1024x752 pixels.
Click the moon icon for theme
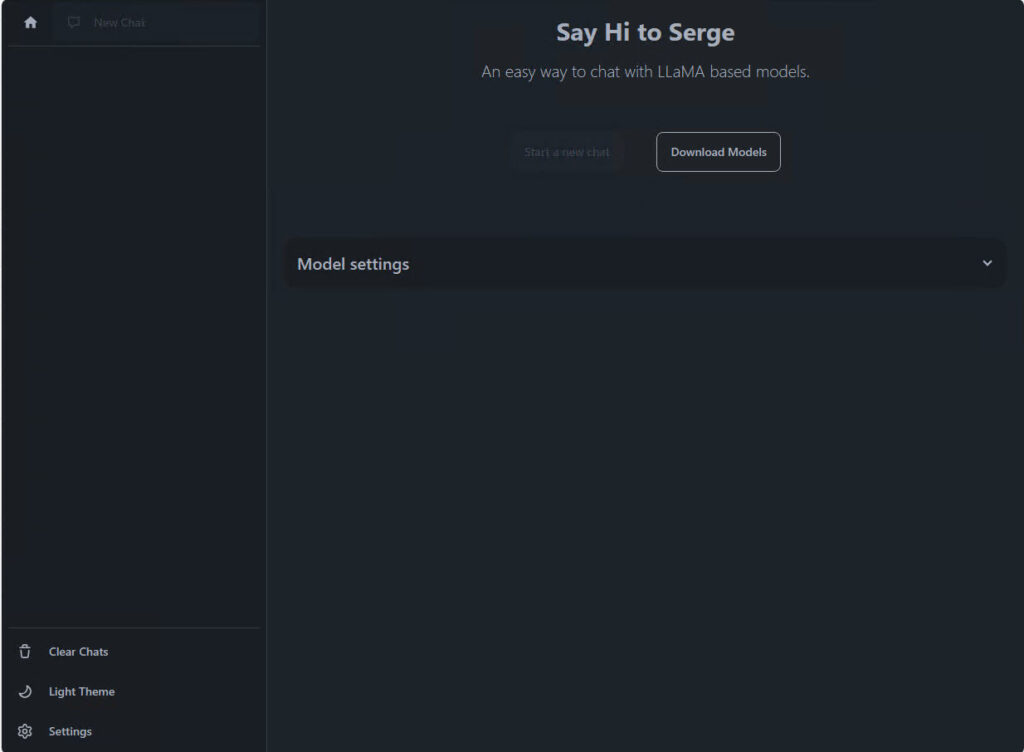(25, 691)
